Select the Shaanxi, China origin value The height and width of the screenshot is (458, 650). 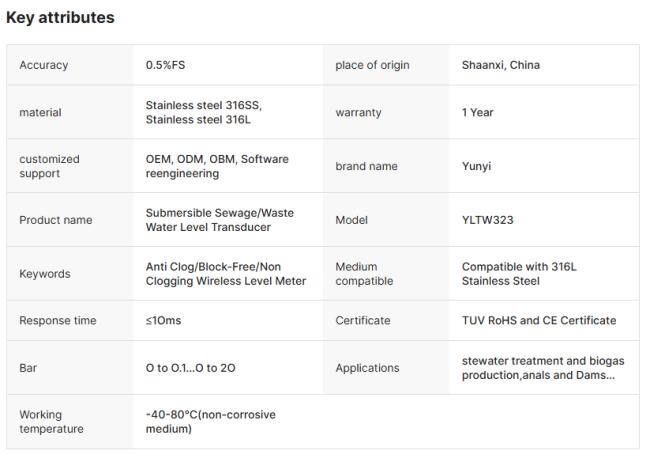pos(501,66)
